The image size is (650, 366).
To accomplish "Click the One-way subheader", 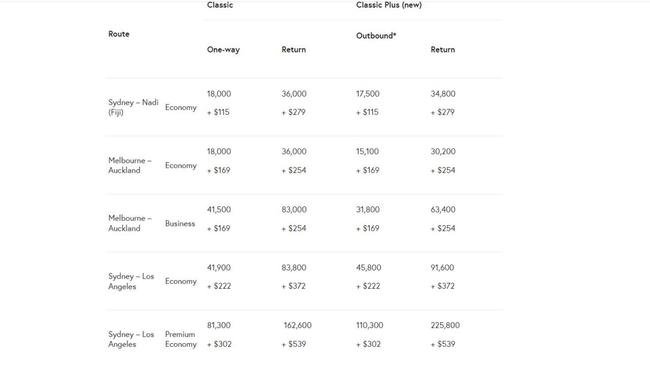I will pos(223,50).
